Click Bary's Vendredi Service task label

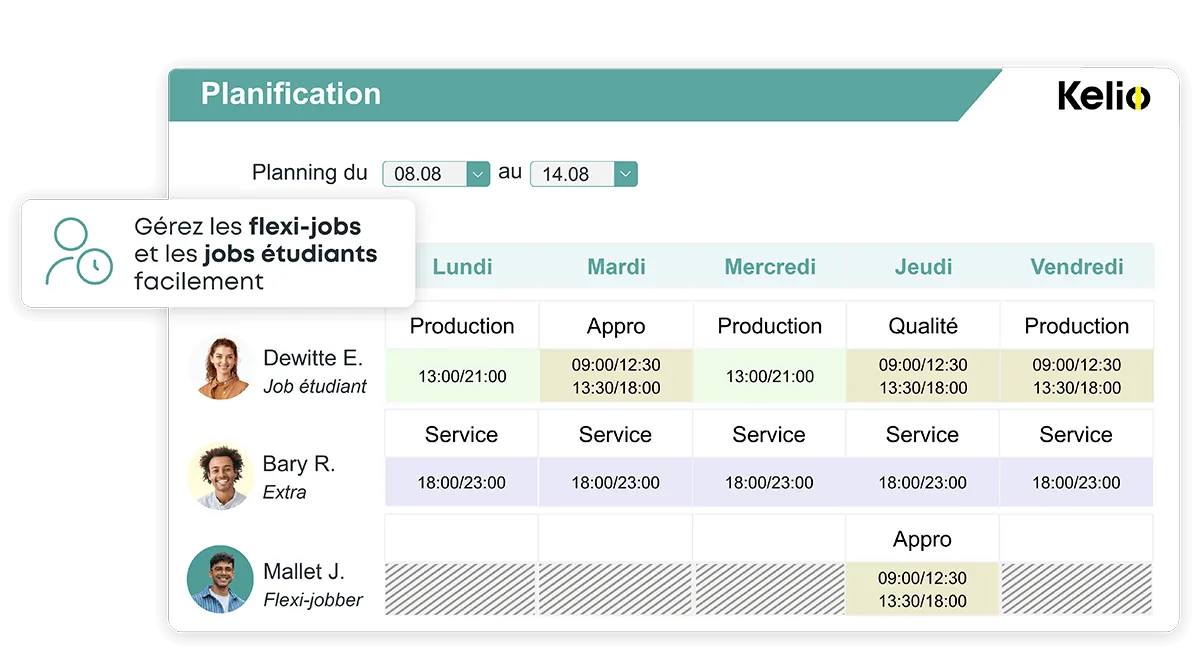tap(1076, 434)
